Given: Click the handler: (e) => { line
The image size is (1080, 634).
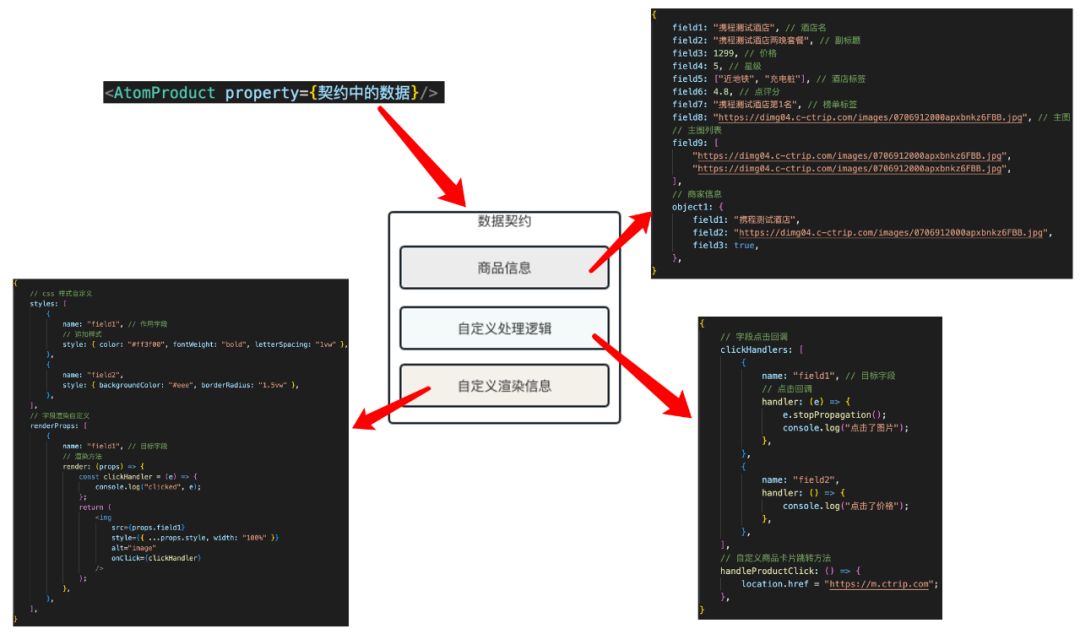Looking at the screenshot, I should (x=806, y=402).
